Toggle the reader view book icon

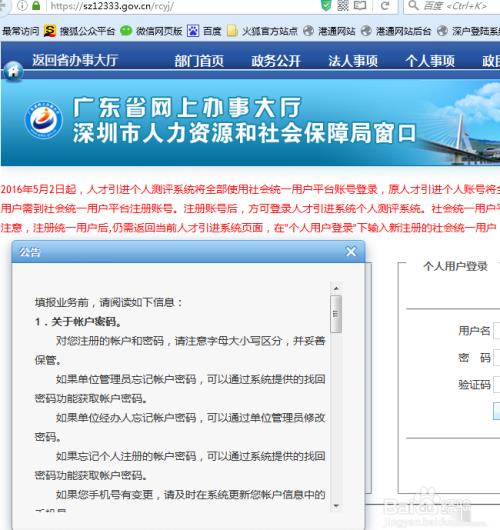(x=360, y=5)
